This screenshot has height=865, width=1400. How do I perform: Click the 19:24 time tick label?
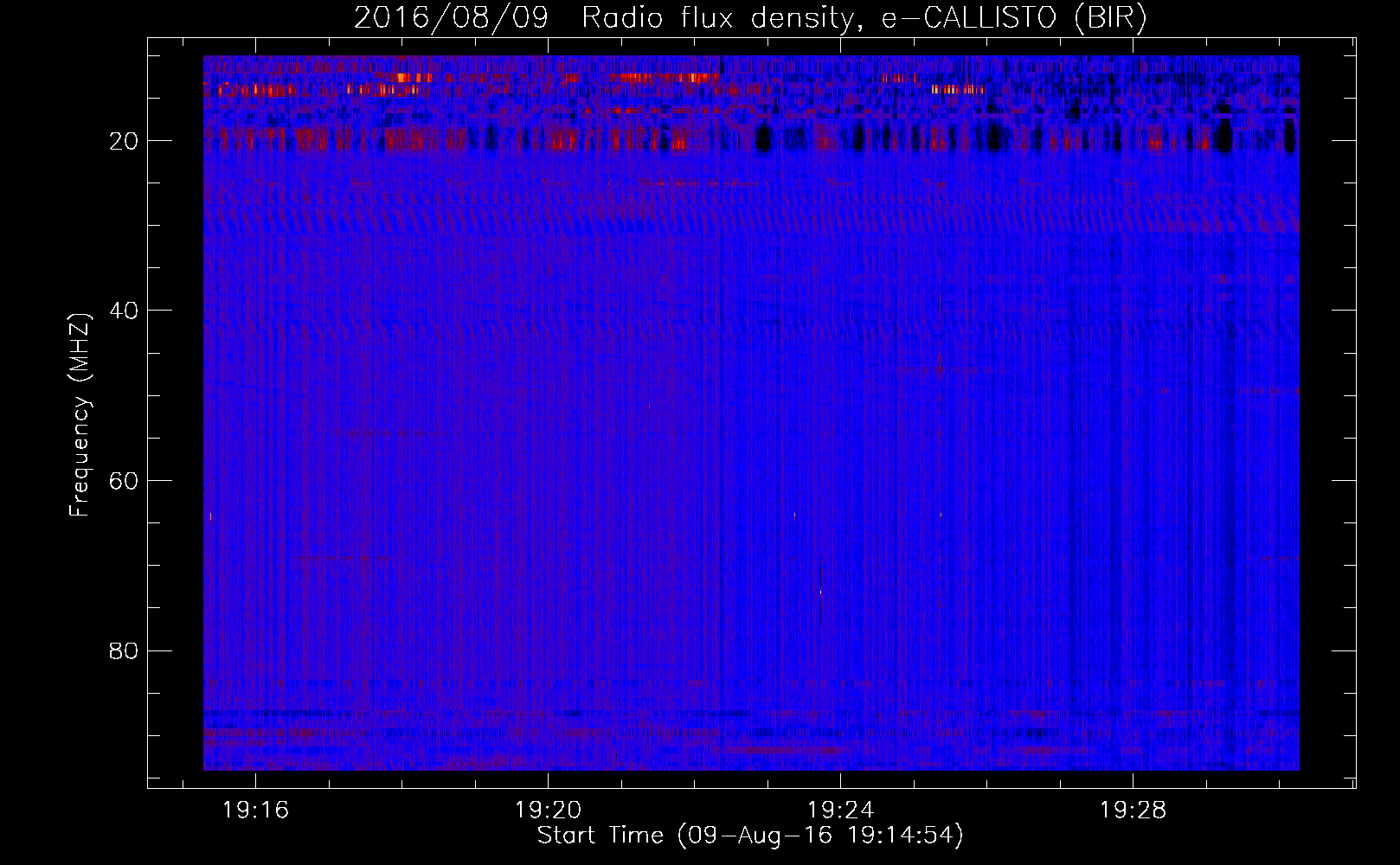840,811
